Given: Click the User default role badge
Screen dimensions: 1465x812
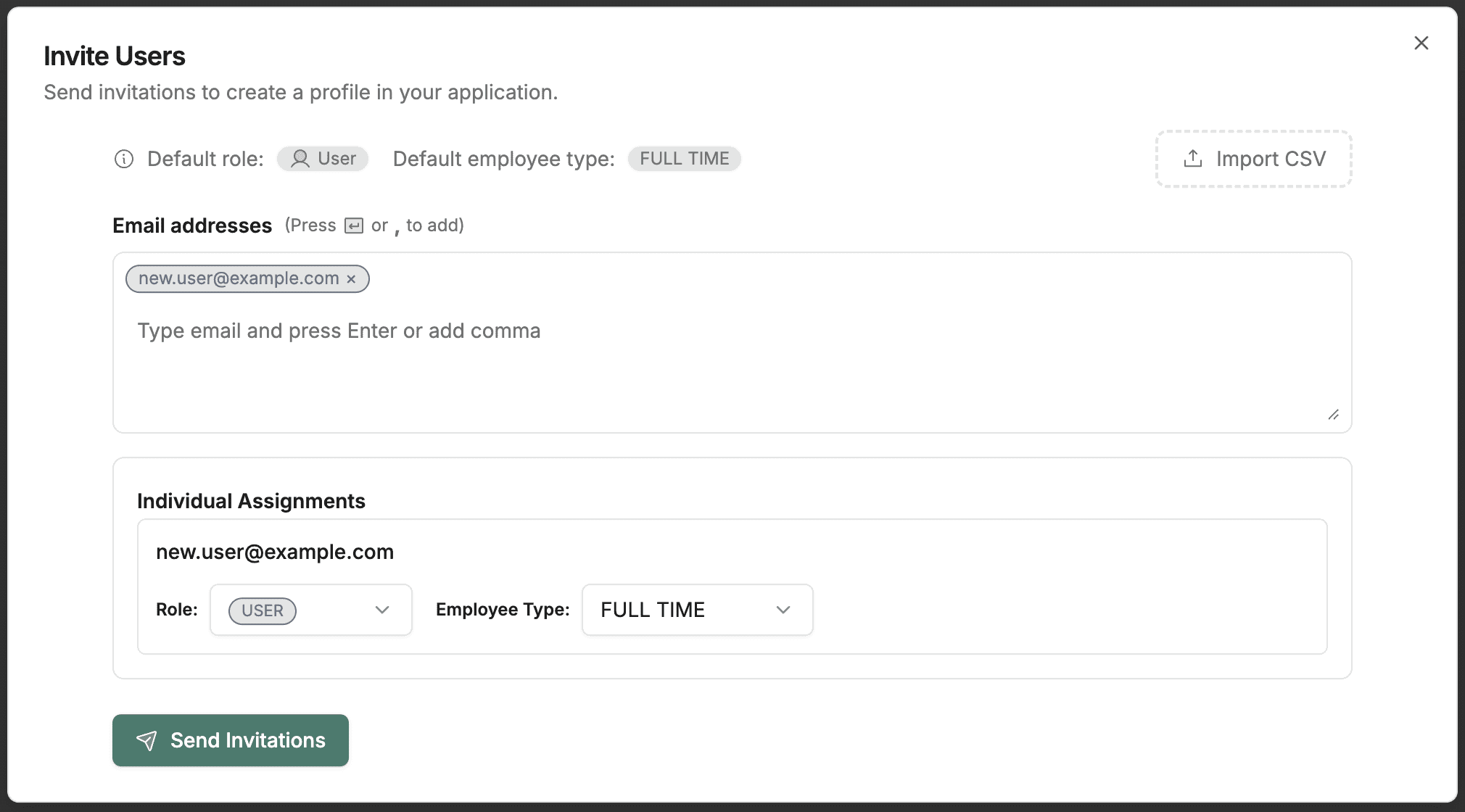Looking at the screenshot, I should pyautogui.click(x=323, y=159).
